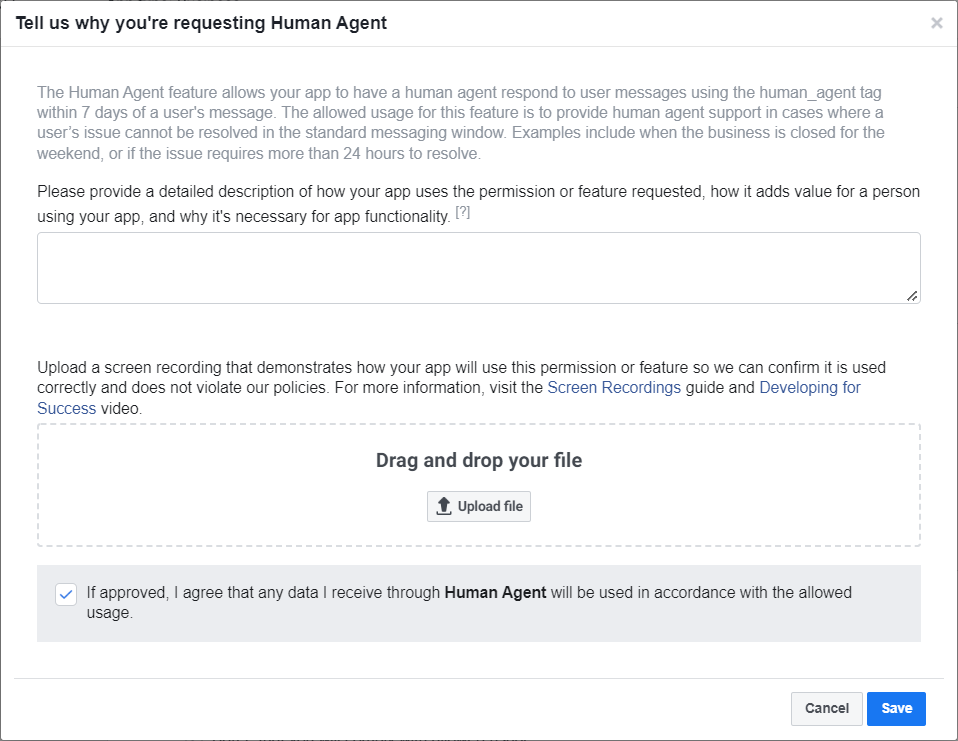Focus the empty usage description field

coord(478,265)
